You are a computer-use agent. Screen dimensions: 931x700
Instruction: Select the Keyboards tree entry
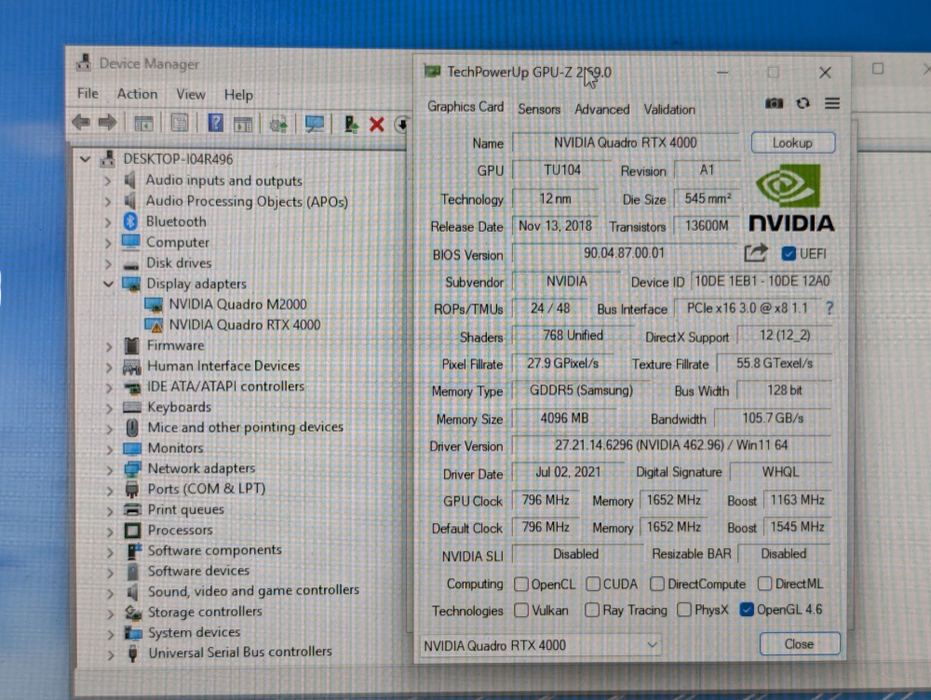tap(179, 407)
